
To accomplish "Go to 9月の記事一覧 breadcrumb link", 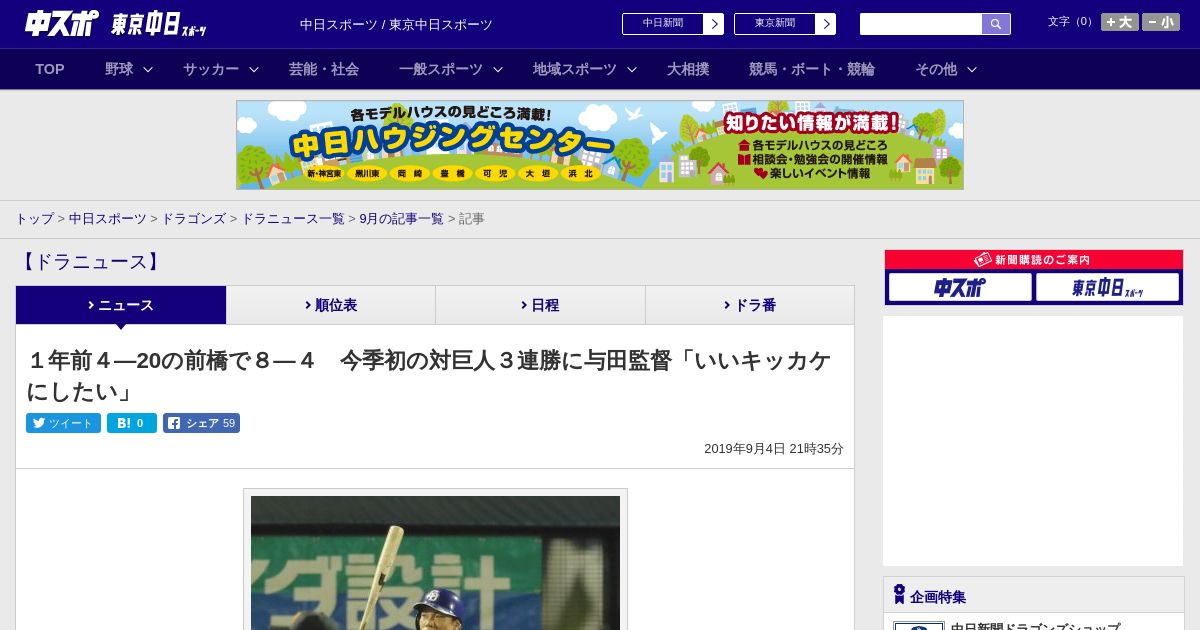I will [402, 219].
